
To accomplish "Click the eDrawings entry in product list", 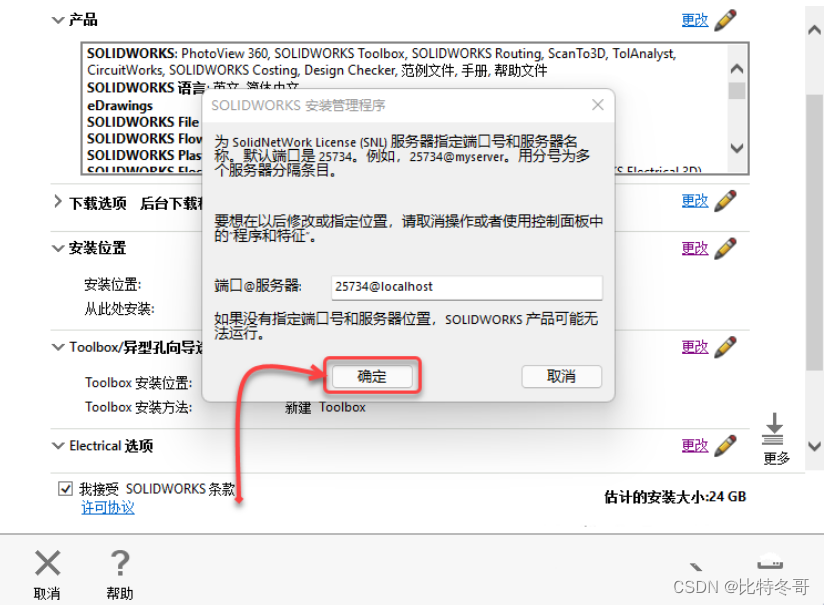I will [x=120, y=105].
